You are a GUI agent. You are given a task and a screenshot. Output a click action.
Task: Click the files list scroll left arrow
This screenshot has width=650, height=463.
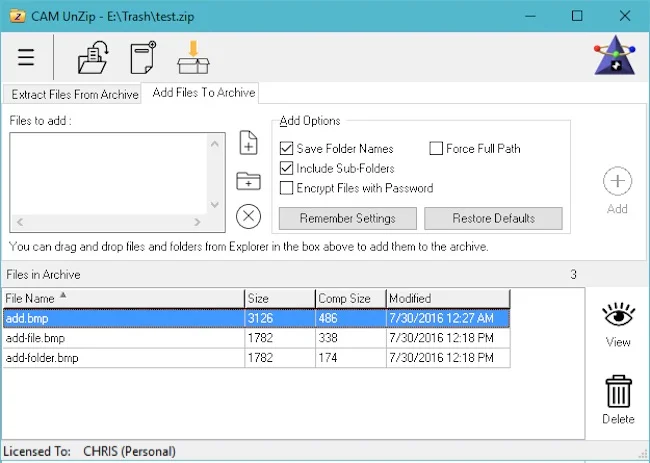click(x=19, y=222)
